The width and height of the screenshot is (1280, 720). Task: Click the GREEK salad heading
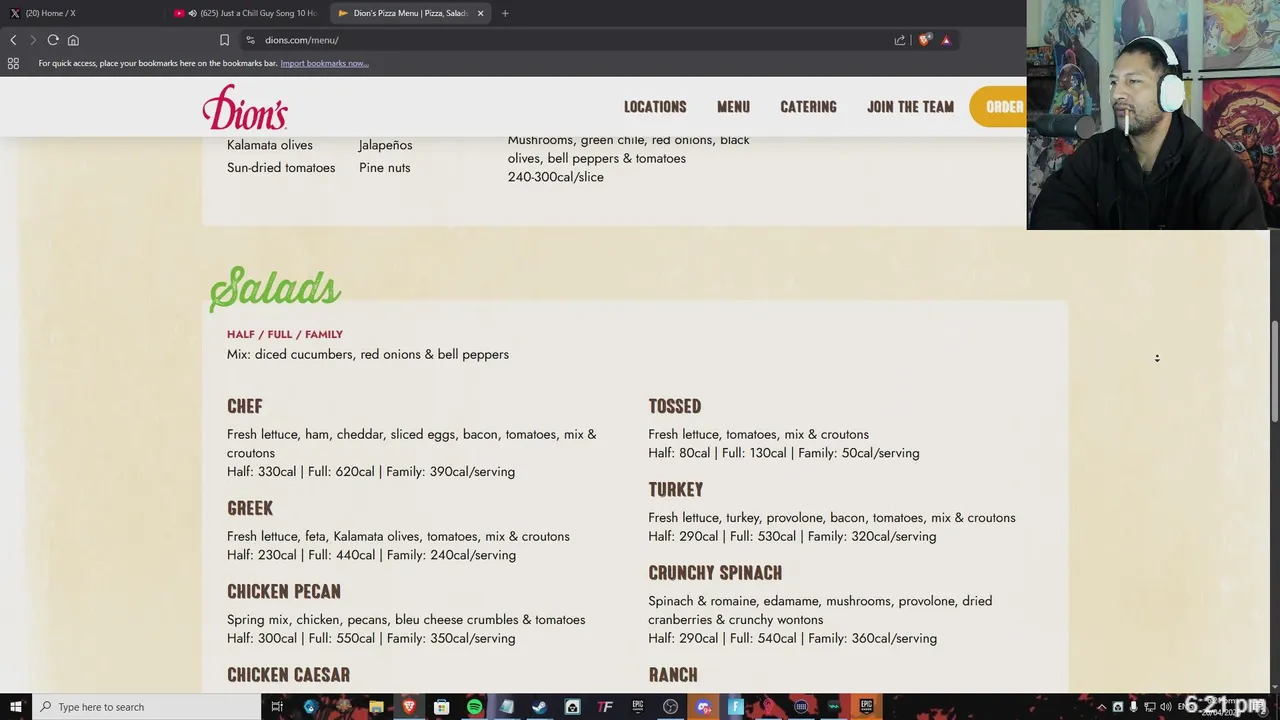(x=250, y=508)
